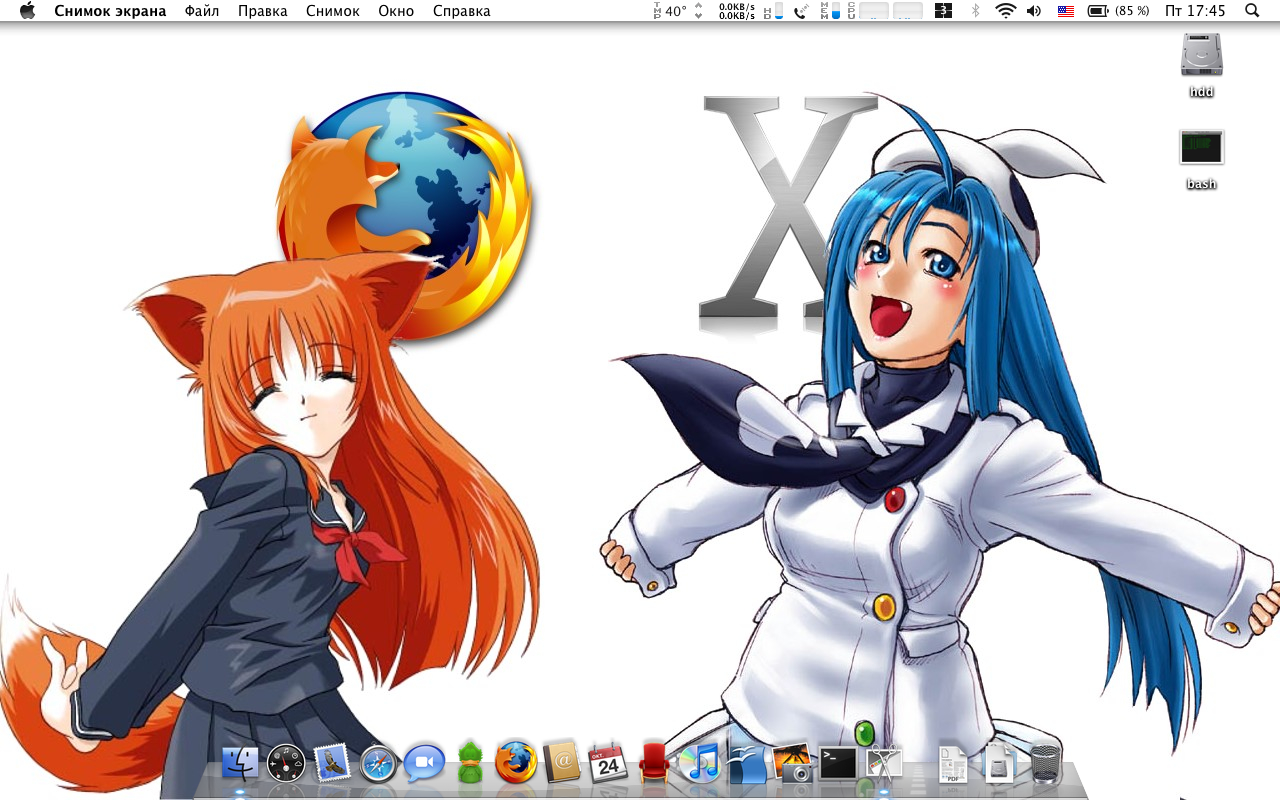Open Address Book in Dock
The height and width of the screenshot is (800, 1280).
[562, 763]
